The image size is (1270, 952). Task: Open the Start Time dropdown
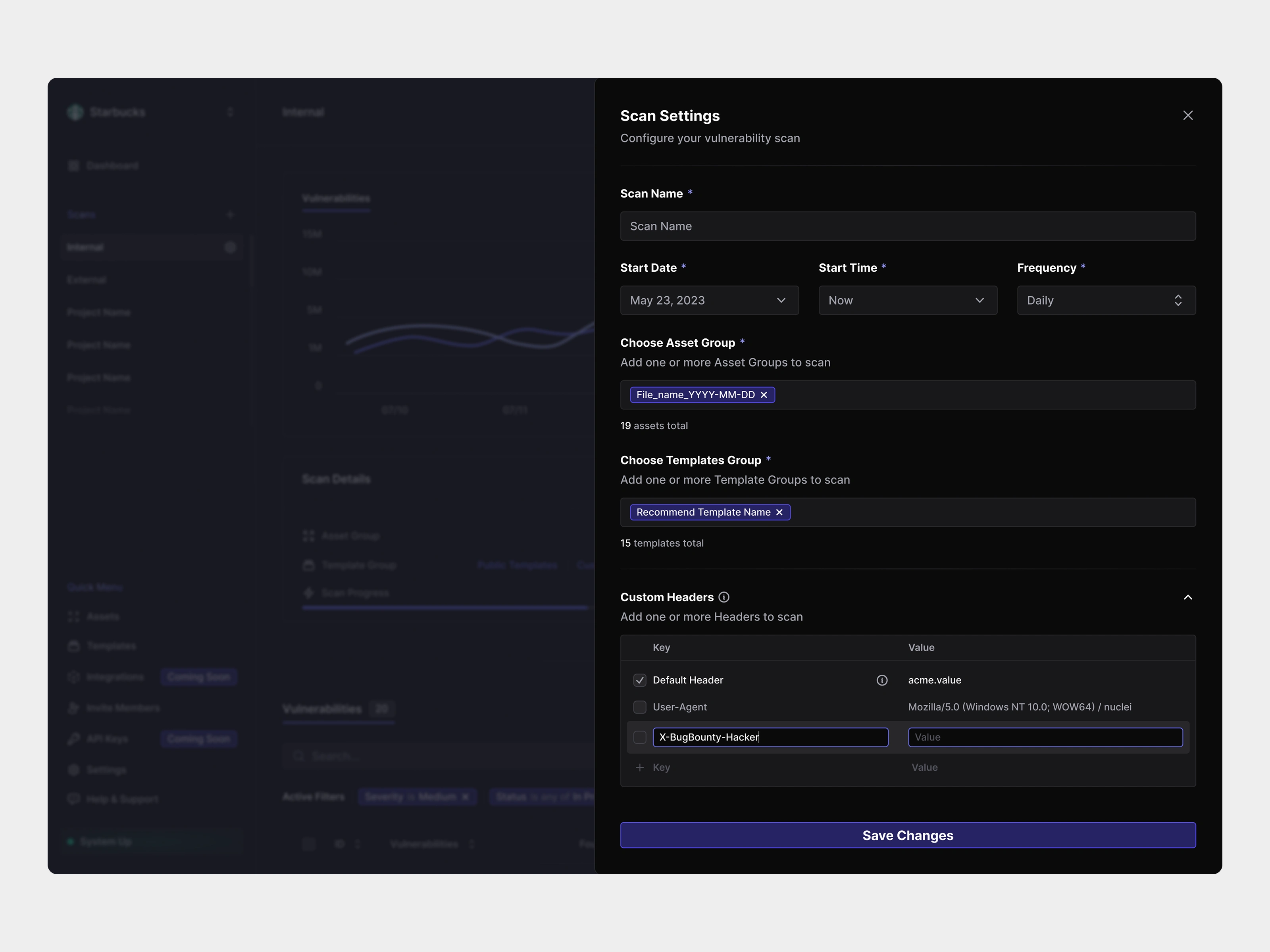pos(907,300)
